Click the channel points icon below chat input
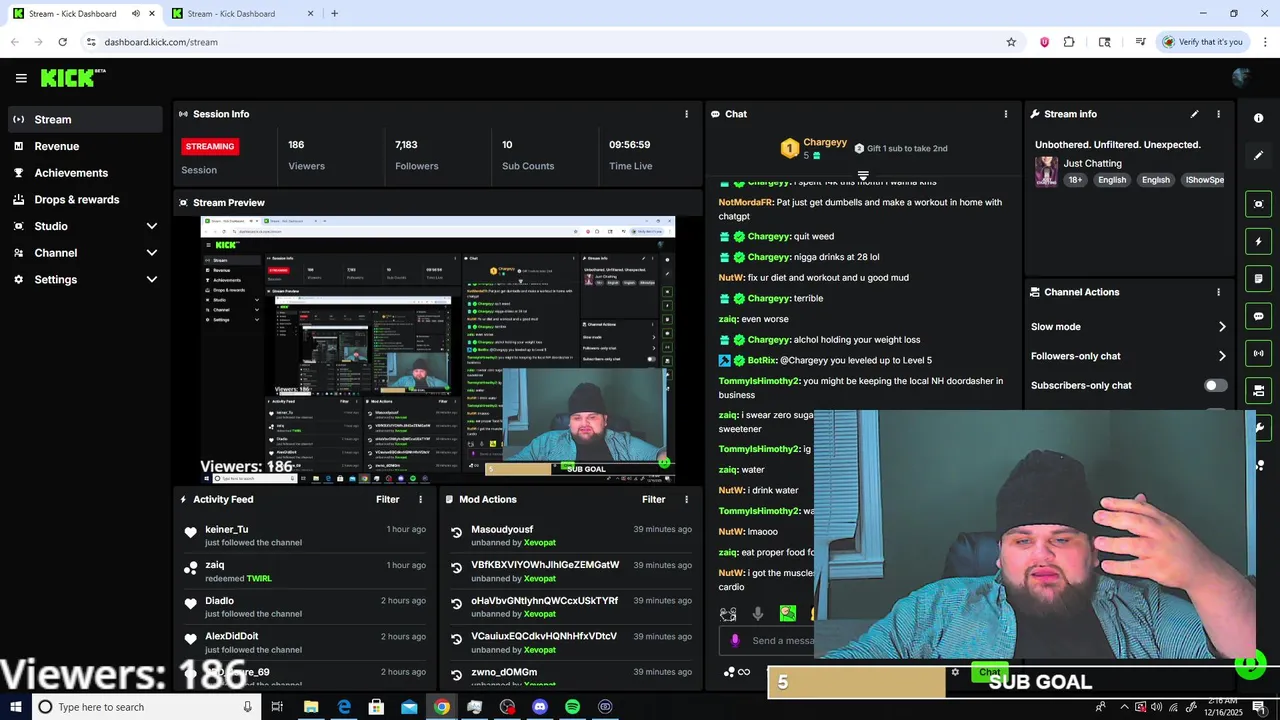 point(729,672)
